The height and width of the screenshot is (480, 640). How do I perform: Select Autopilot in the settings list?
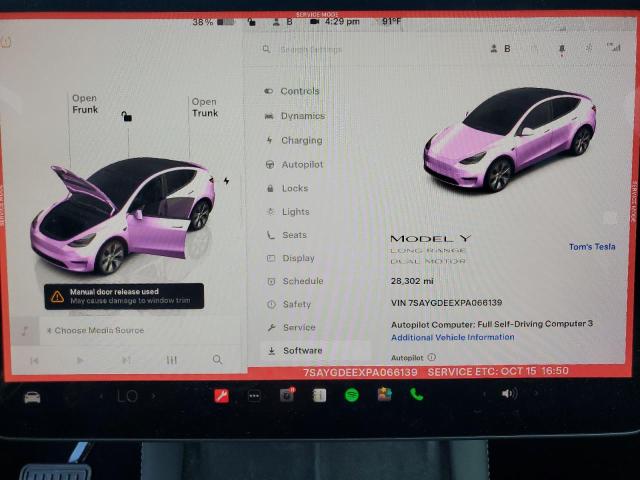(301, 164)
